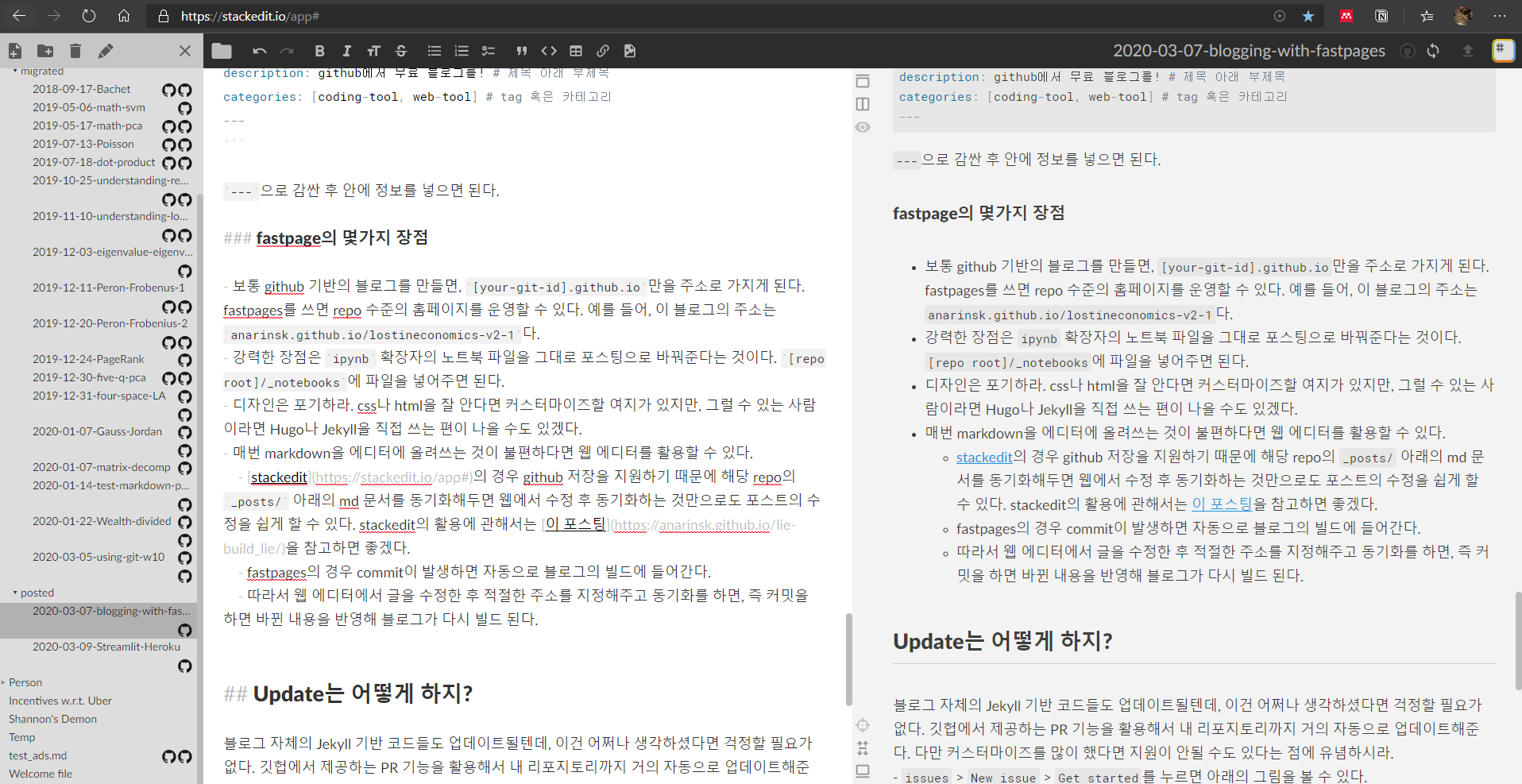This screenshot has width=1522, height=784.
Task: Open file 2018-09-17-Bachet
Action: pos(81,89)
